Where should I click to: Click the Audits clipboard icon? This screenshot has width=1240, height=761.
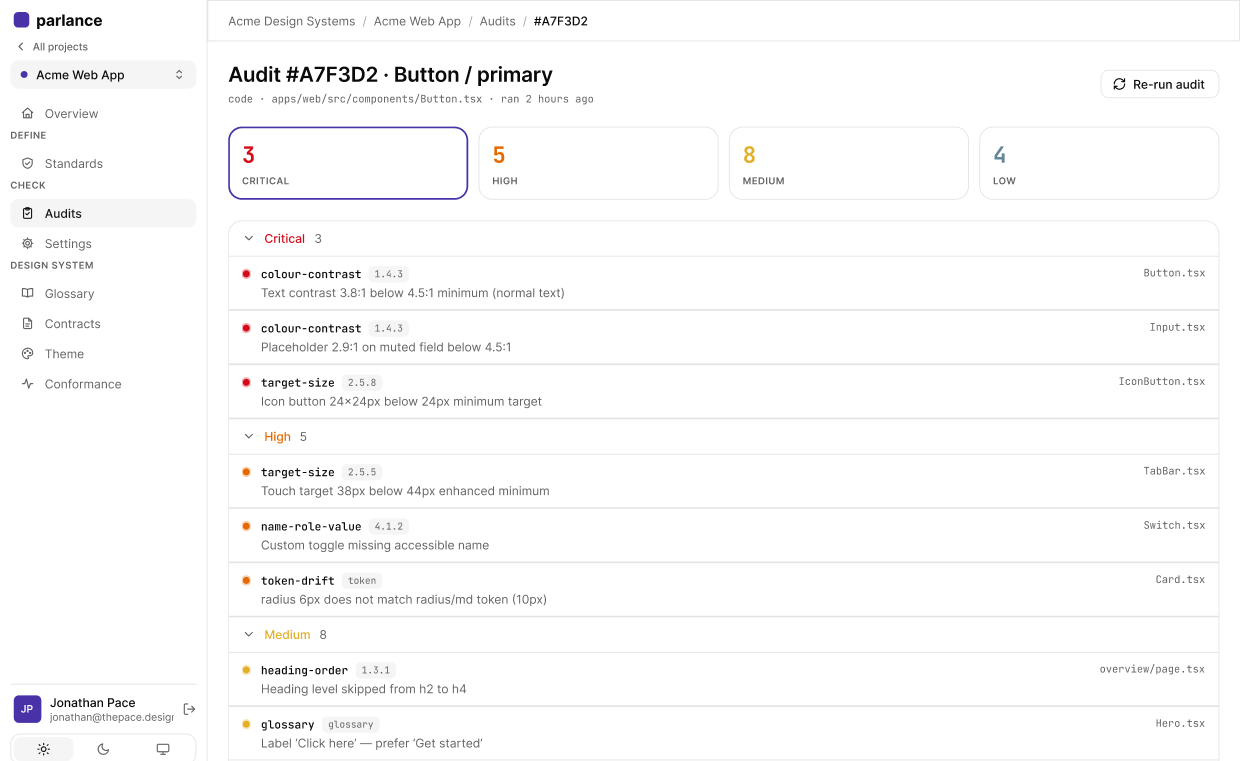[27, 214]
